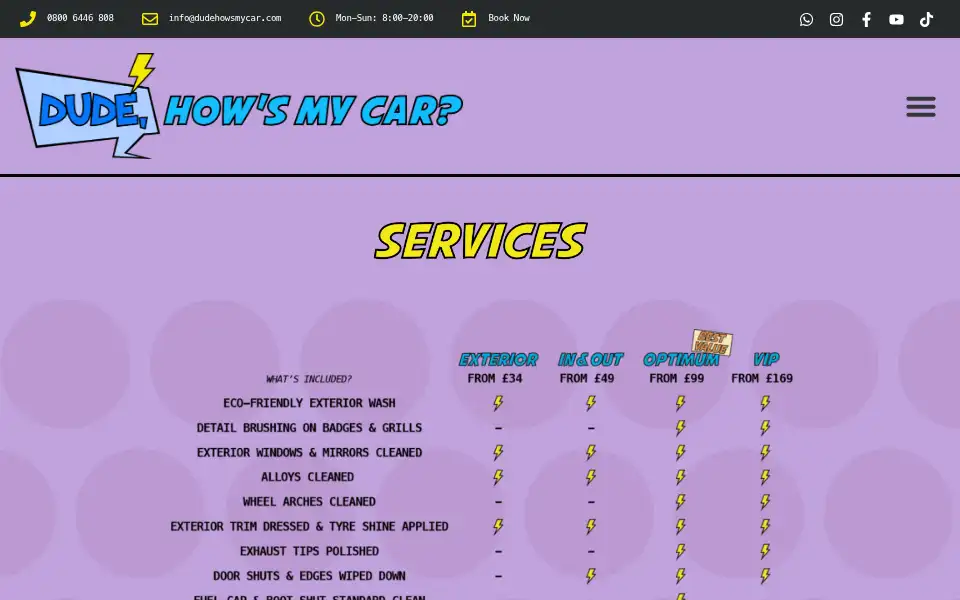Click In & Out bolt for Windows & Mirrors Cleaned
The height and width of the screenshot is (600, 960).
591,452
